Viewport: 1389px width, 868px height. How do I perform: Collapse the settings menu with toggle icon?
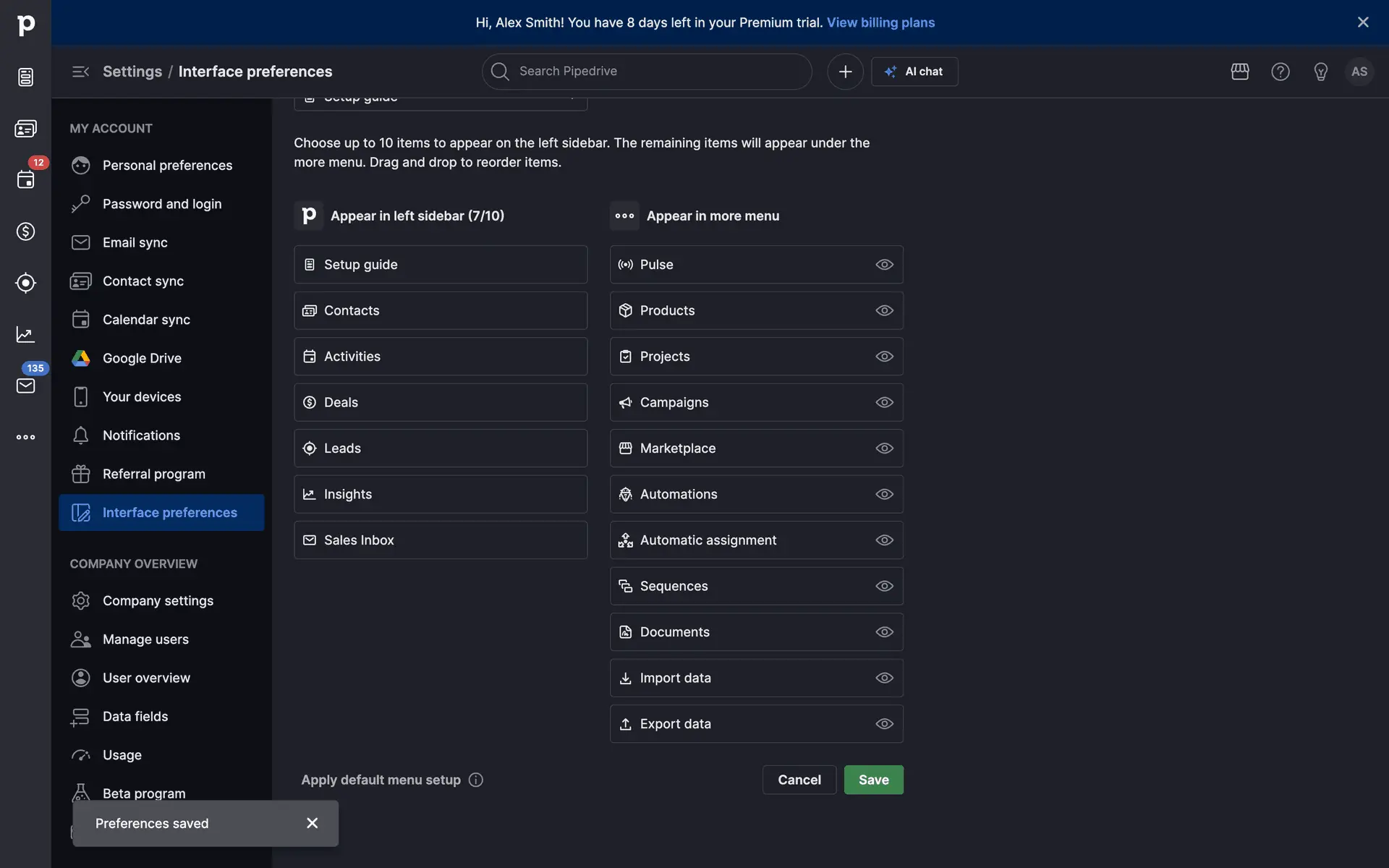[80, 72]
